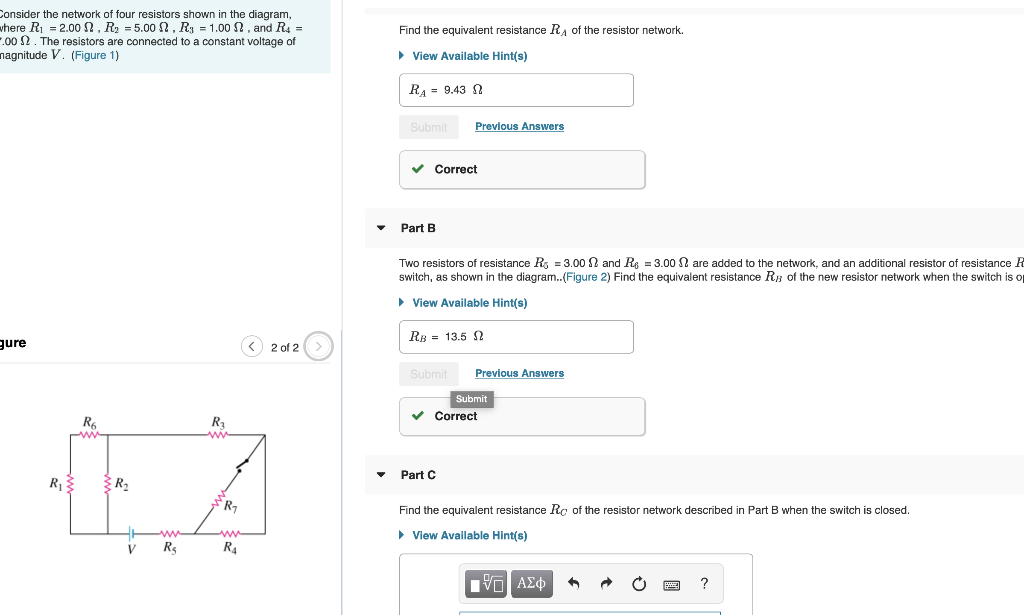The image size is (1024, 615).
Task: Click the redo icon in equation toolbar
Action: [x=606, y=583]
